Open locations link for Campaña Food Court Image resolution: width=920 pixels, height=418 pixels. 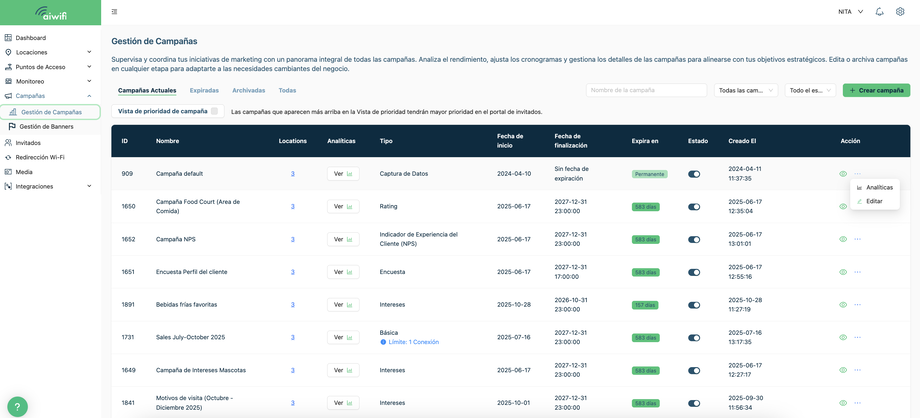tap(293, 207)
